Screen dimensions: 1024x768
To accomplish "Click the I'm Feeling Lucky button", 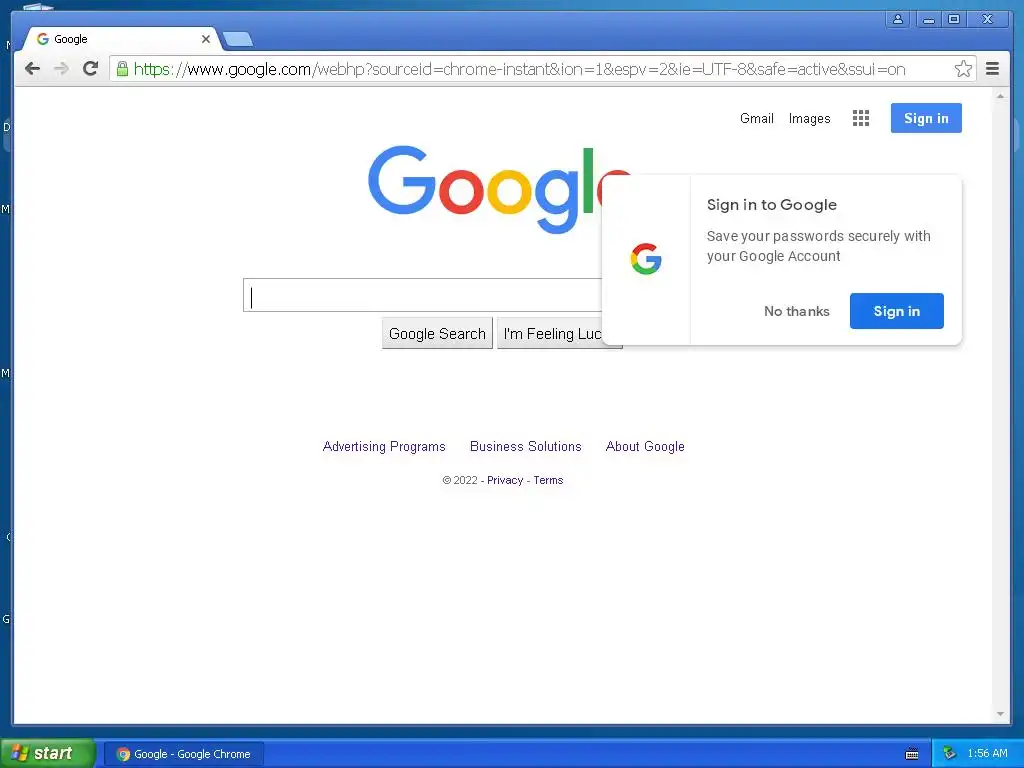I will 552,334.
